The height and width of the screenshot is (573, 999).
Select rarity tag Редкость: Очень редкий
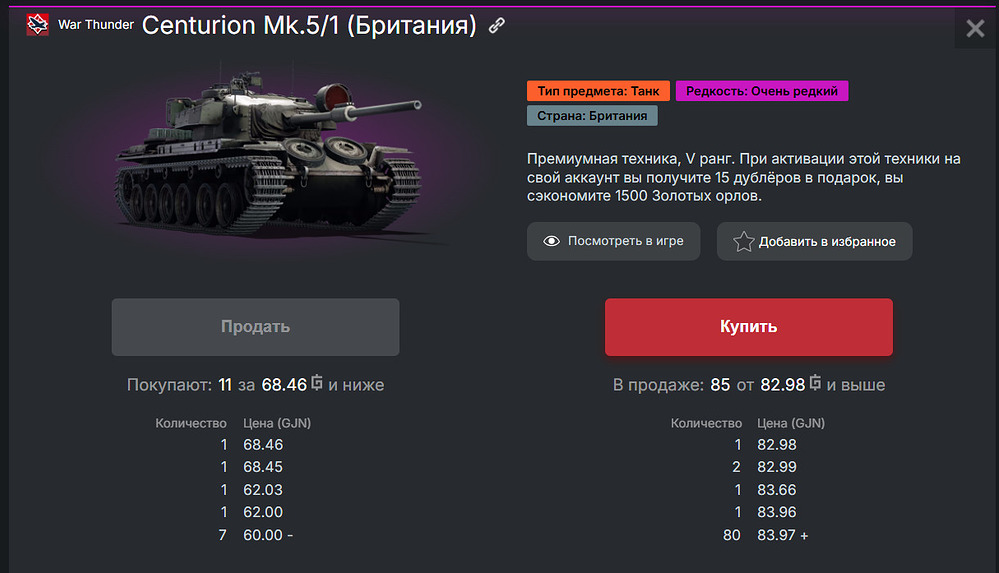click(x=762, y=91)
